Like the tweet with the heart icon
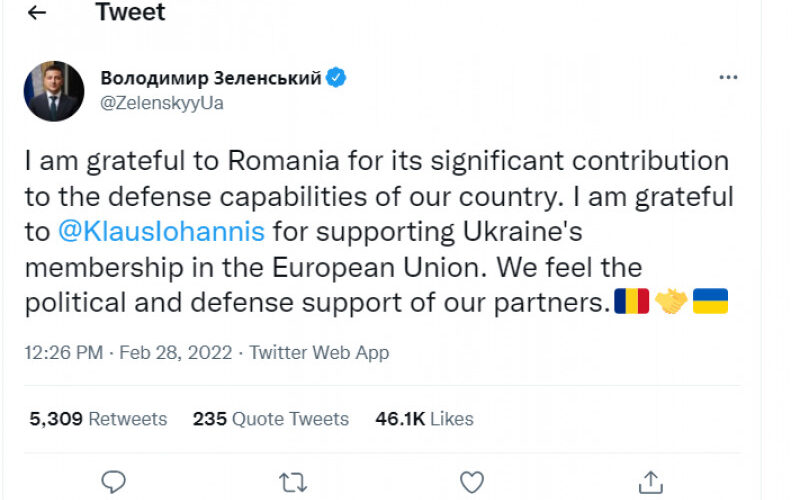This screenshot has width=800, height=500. point(471,482)
